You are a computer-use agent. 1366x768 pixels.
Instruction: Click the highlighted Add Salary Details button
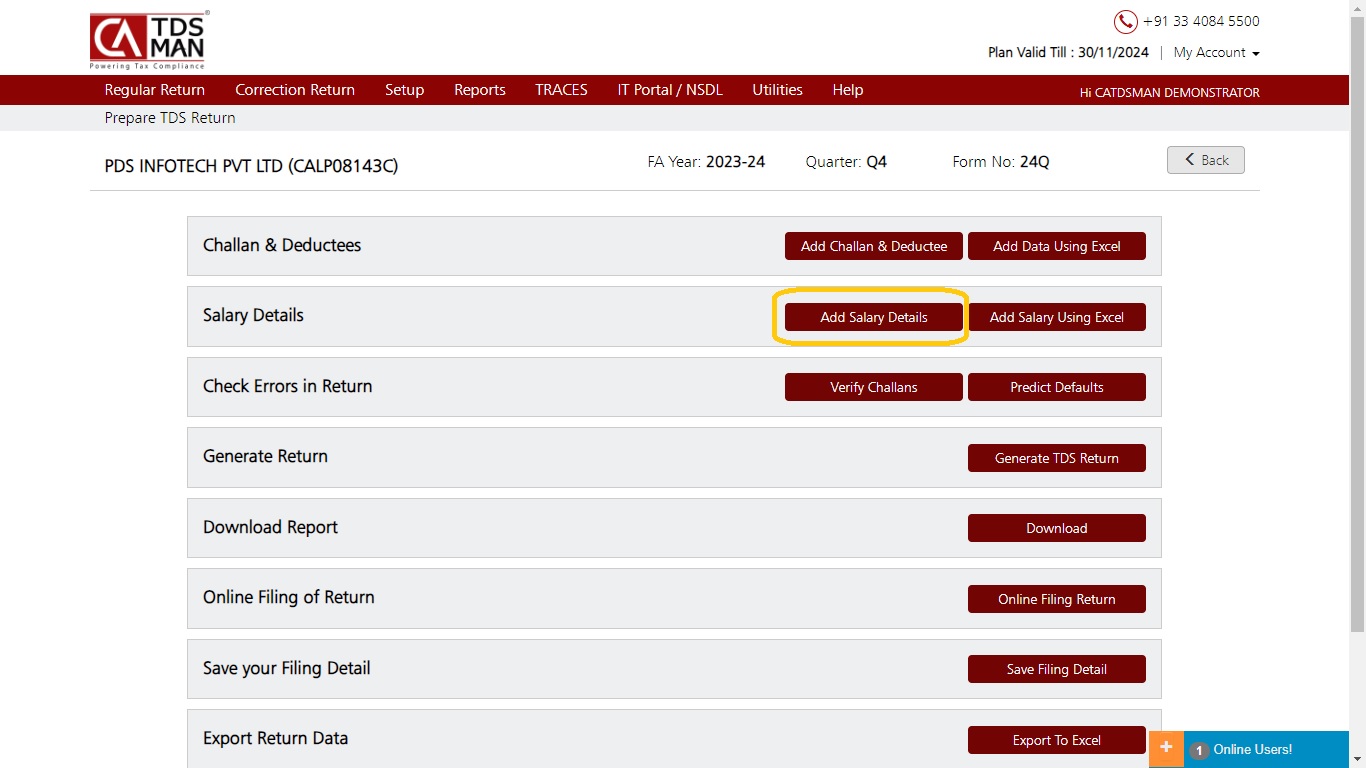pyautogui.click(x=874, y=317)
